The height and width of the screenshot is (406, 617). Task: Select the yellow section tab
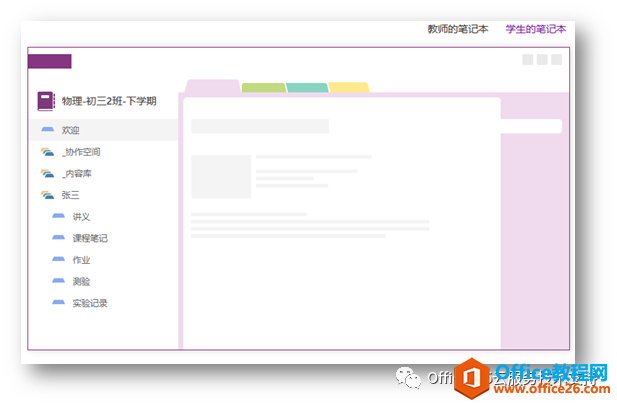349,87
